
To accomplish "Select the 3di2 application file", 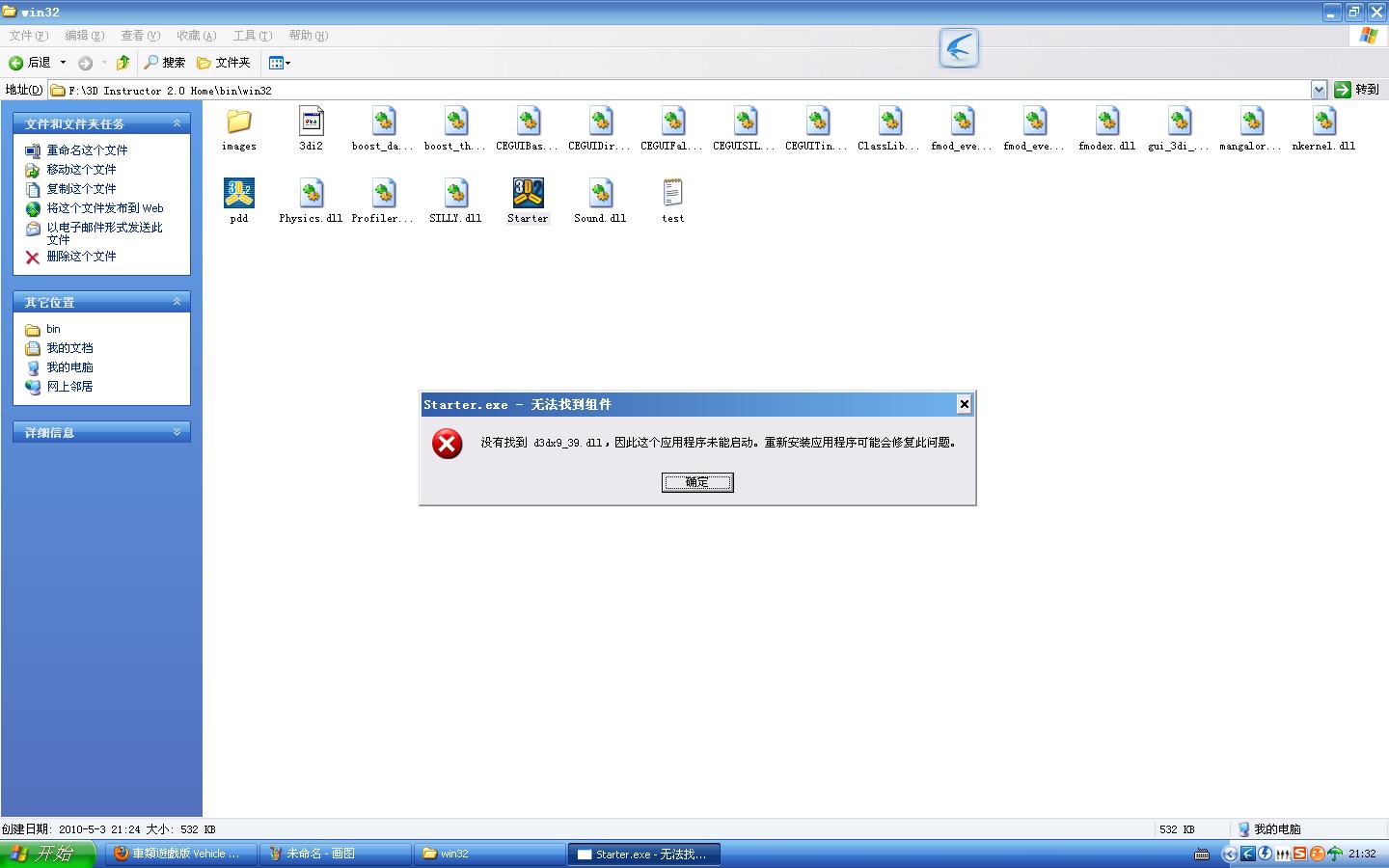I will point(311,122).
